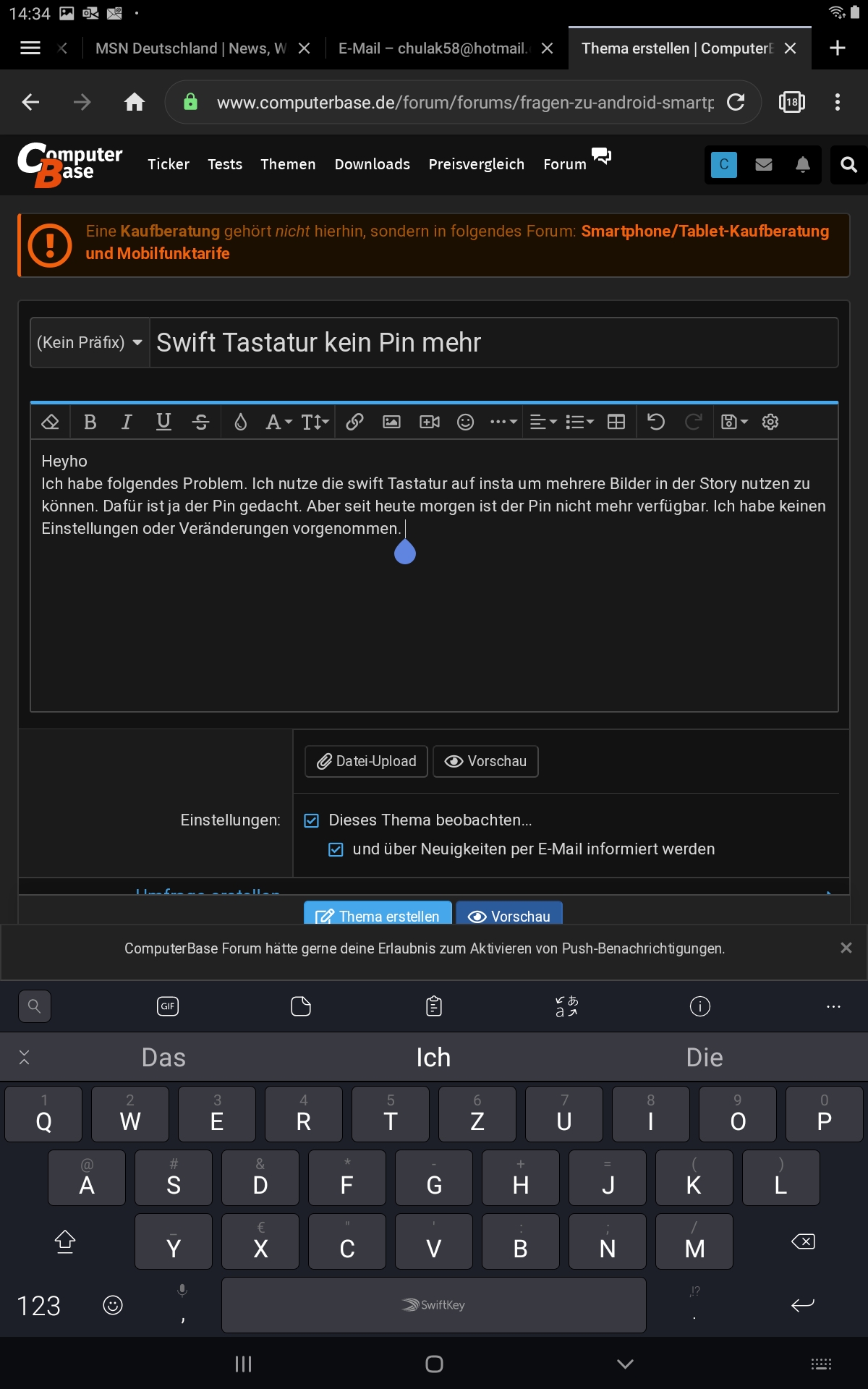868x1389 pixels.
Task: Open SwiftKey clipboard
Action: 434,1006
